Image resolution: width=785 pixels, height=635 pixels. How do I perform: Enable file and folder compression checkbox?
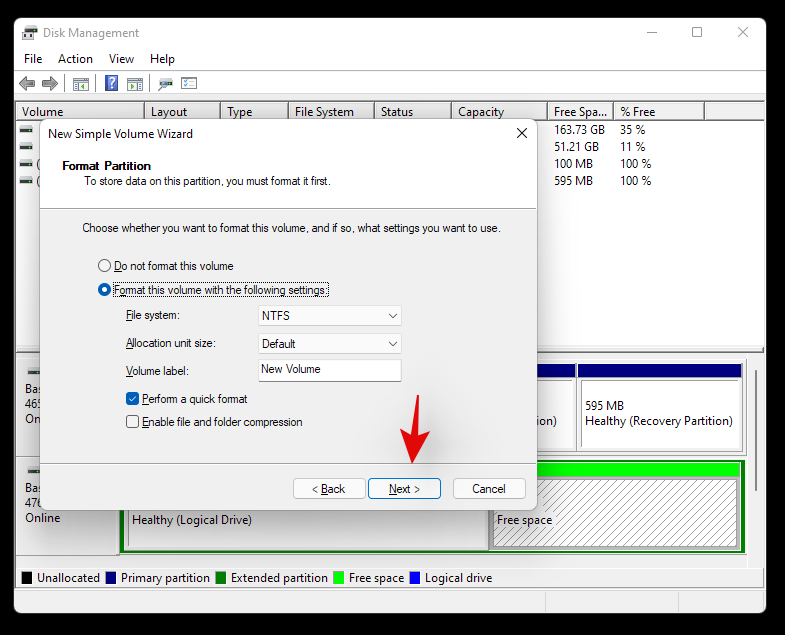tap(133, 422)
